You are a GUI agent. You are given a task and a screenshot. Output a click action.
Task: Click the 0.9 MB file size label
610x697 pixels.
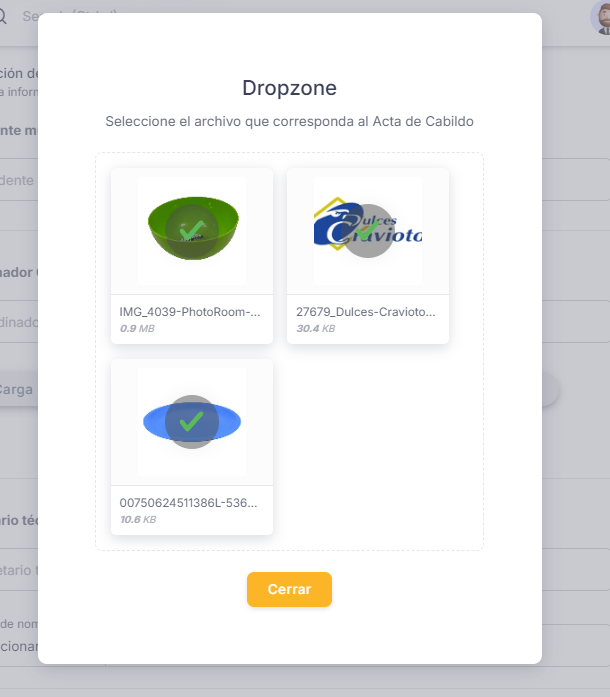(x=137, y=328)
